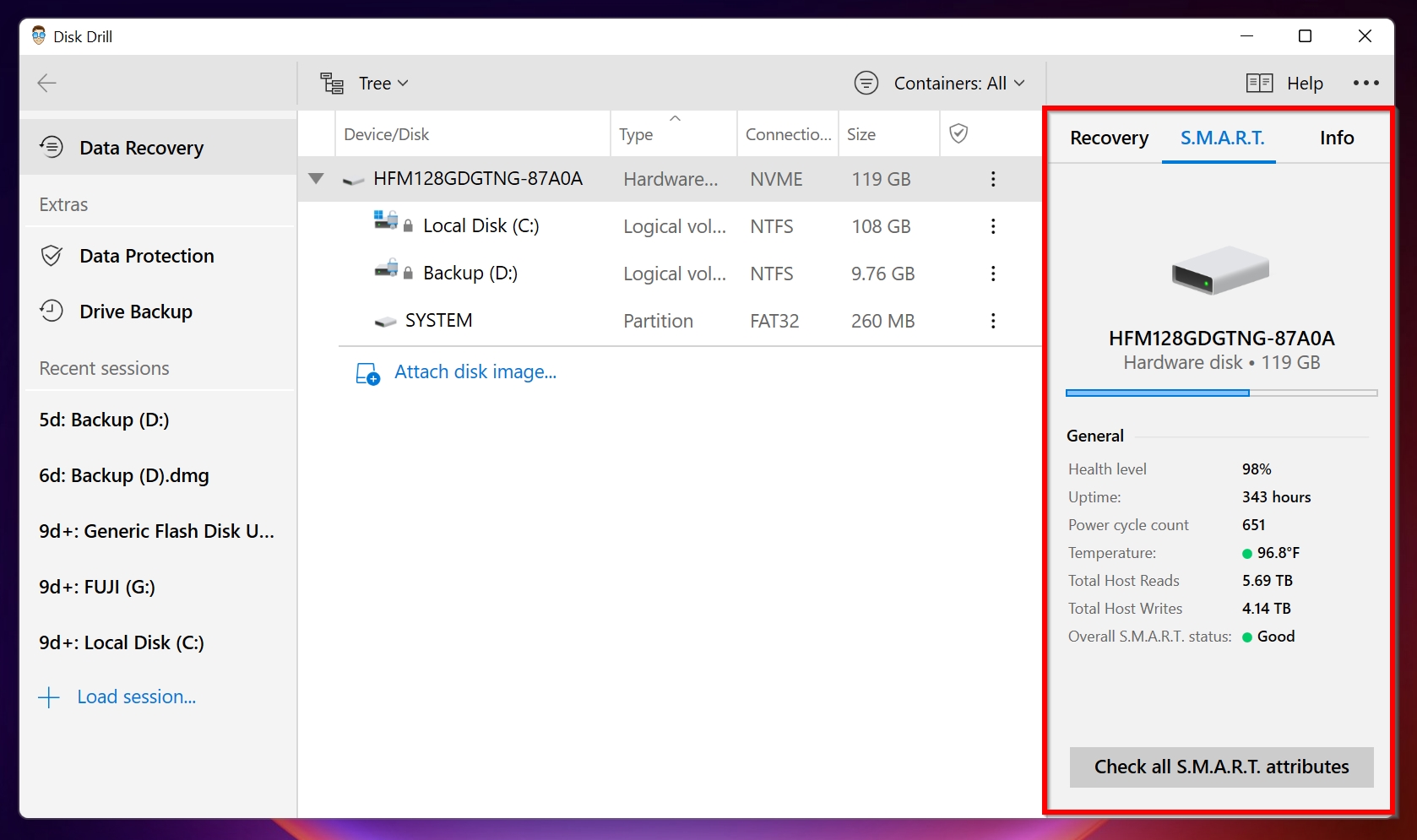
Task: Open recent session 5d: Backup (D:)
Action: pos(104,420)
